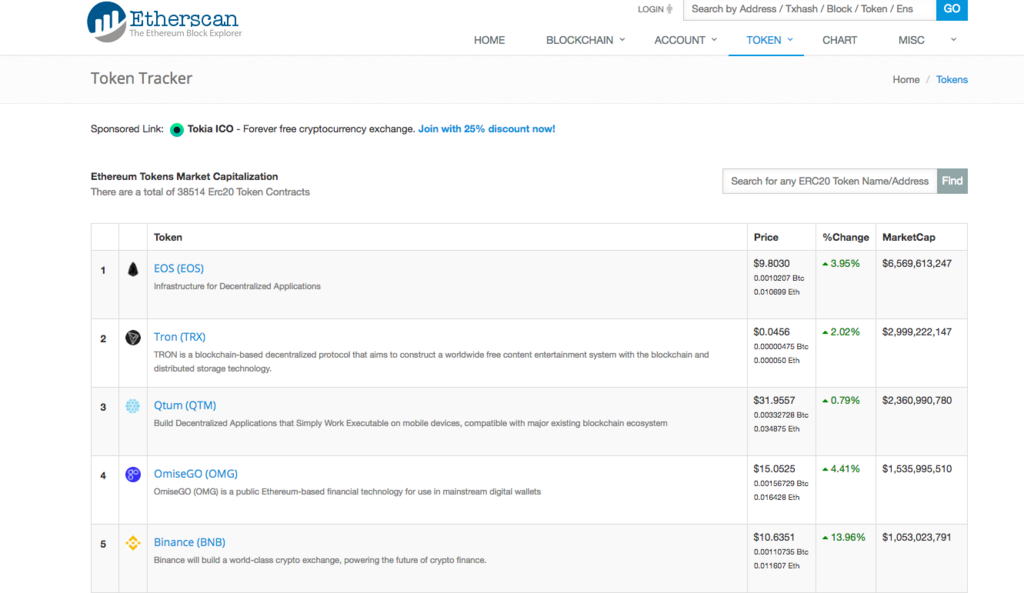Click the Etherscan logo

coord(165,22)
